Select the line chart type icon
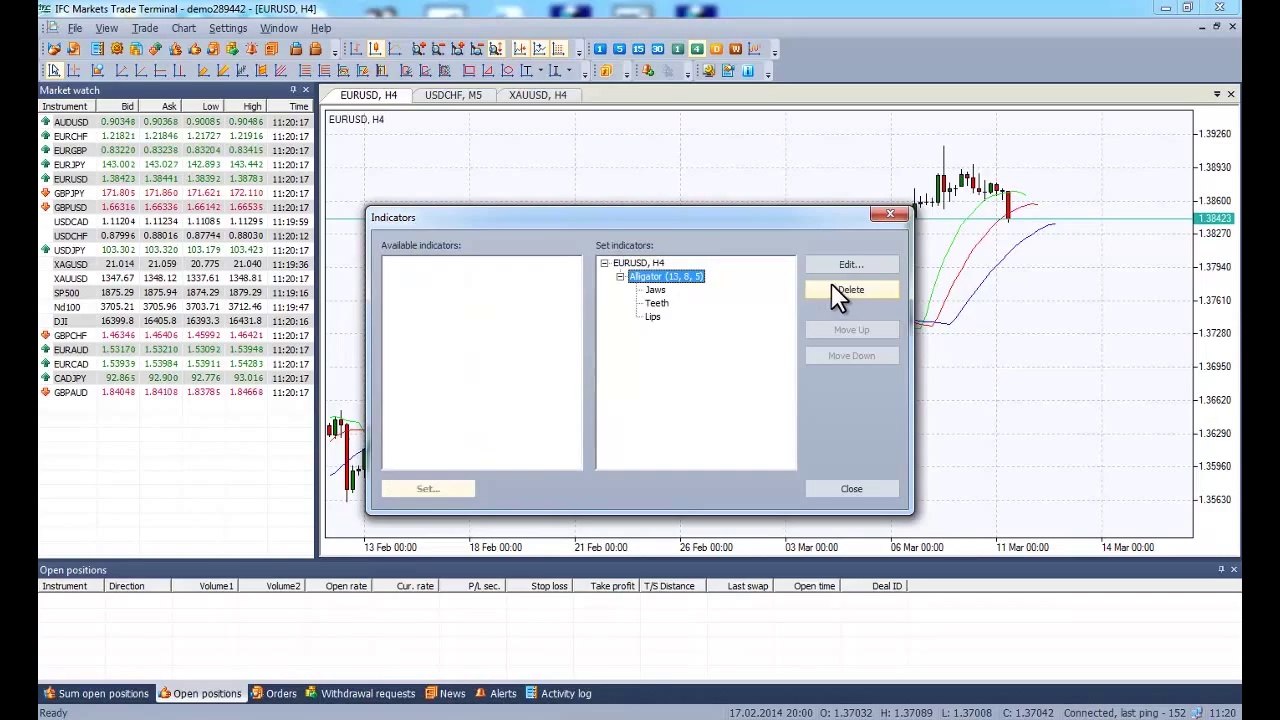Viewport: 1280px width, 720px height. 394,49
